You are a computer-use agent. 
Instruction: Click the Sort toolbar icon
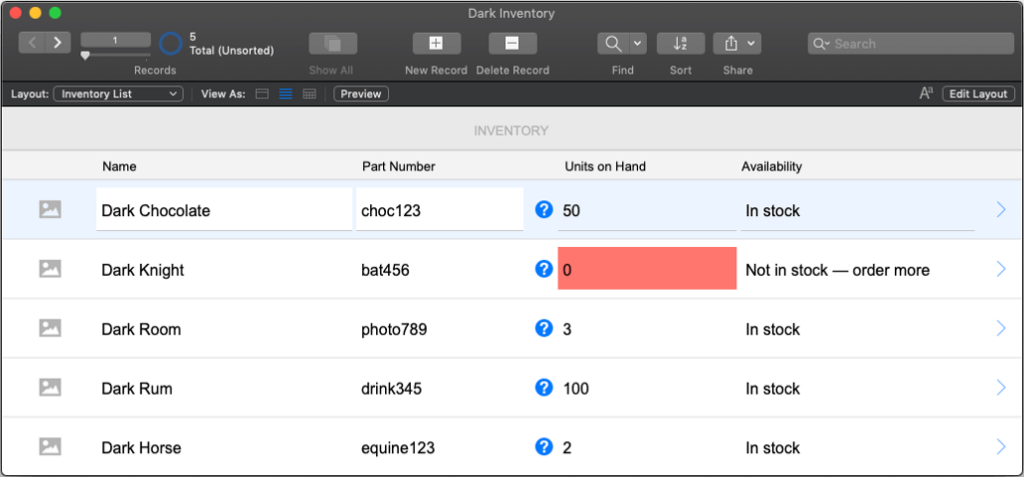click(x=680, y=43)
